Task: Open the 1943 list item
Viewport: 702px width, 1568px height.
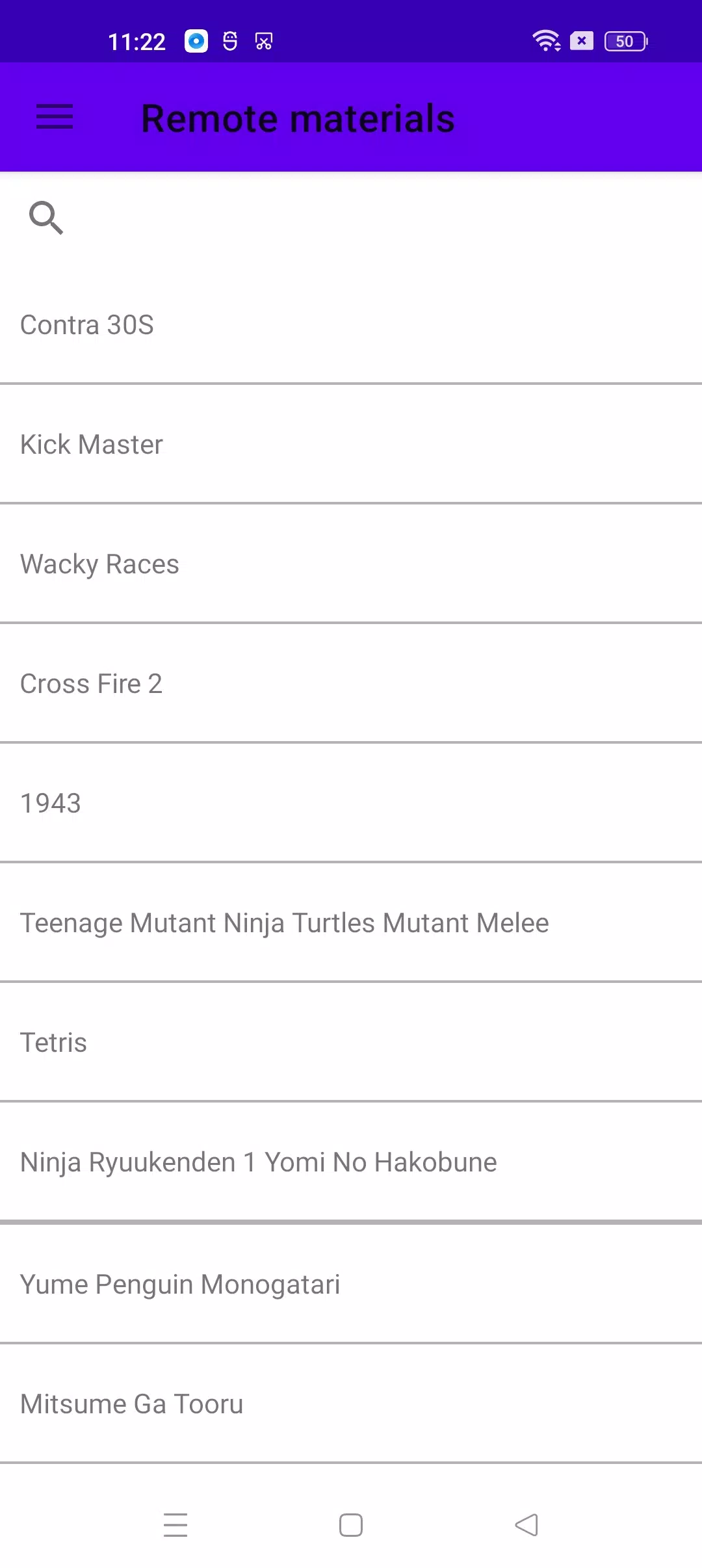Action: (51, 804)
